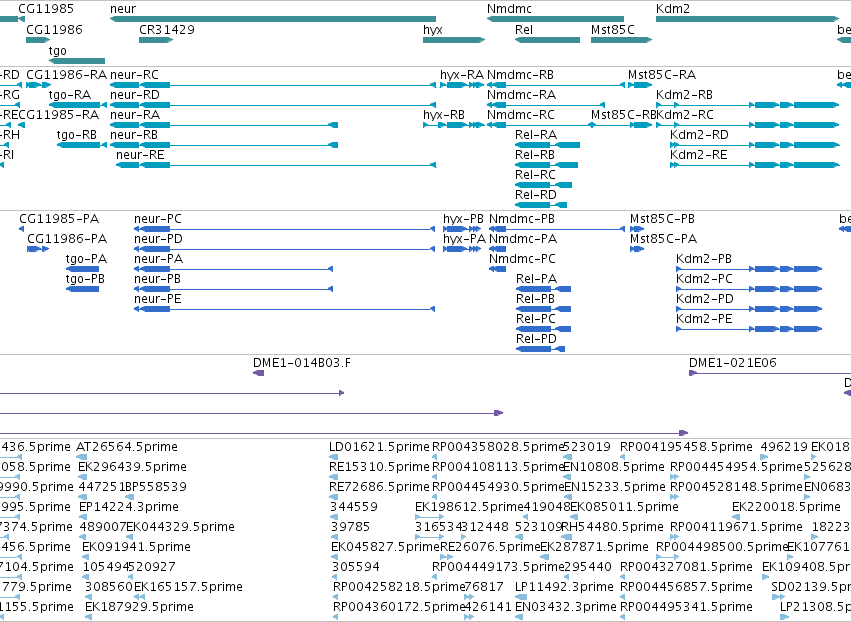Select transcript Kdm2-RE
Screen dimensions: 851x622
698,155
